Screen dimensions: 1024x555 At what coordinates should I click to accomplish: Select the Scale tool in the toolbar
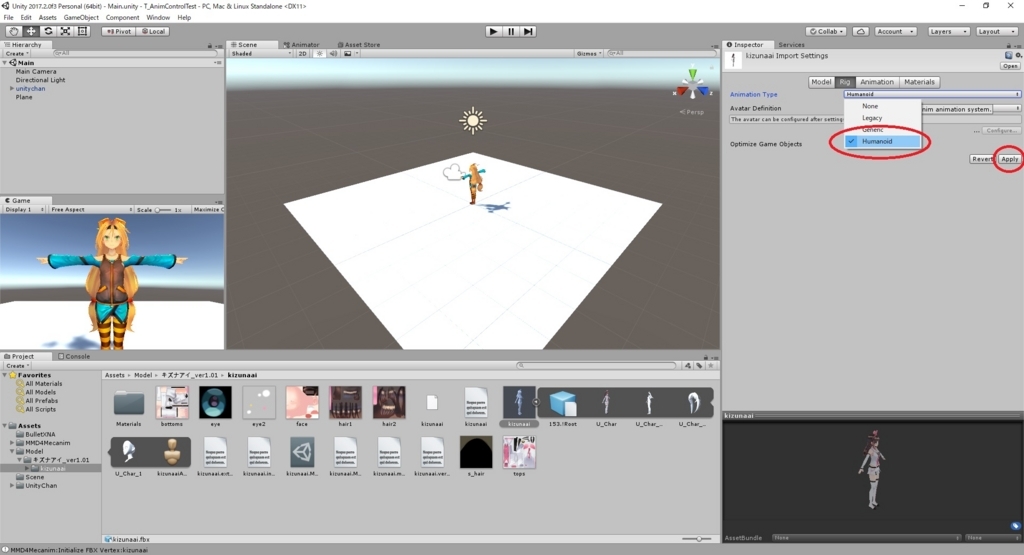tap(65, 31)
